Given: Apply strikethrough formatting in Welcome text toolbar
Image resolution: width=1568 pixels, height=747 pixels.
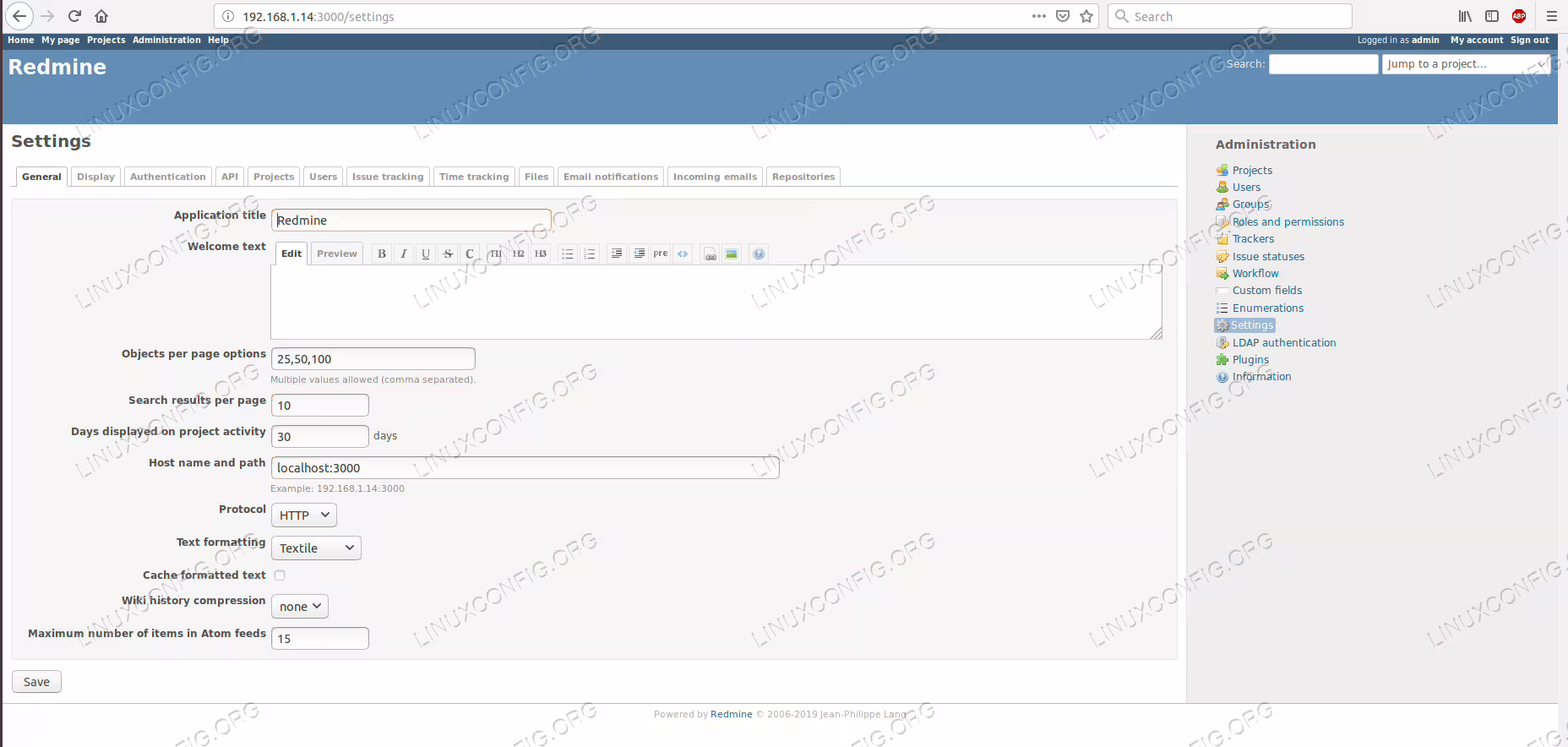Looking at the screenshot, I should coord(448,254).
